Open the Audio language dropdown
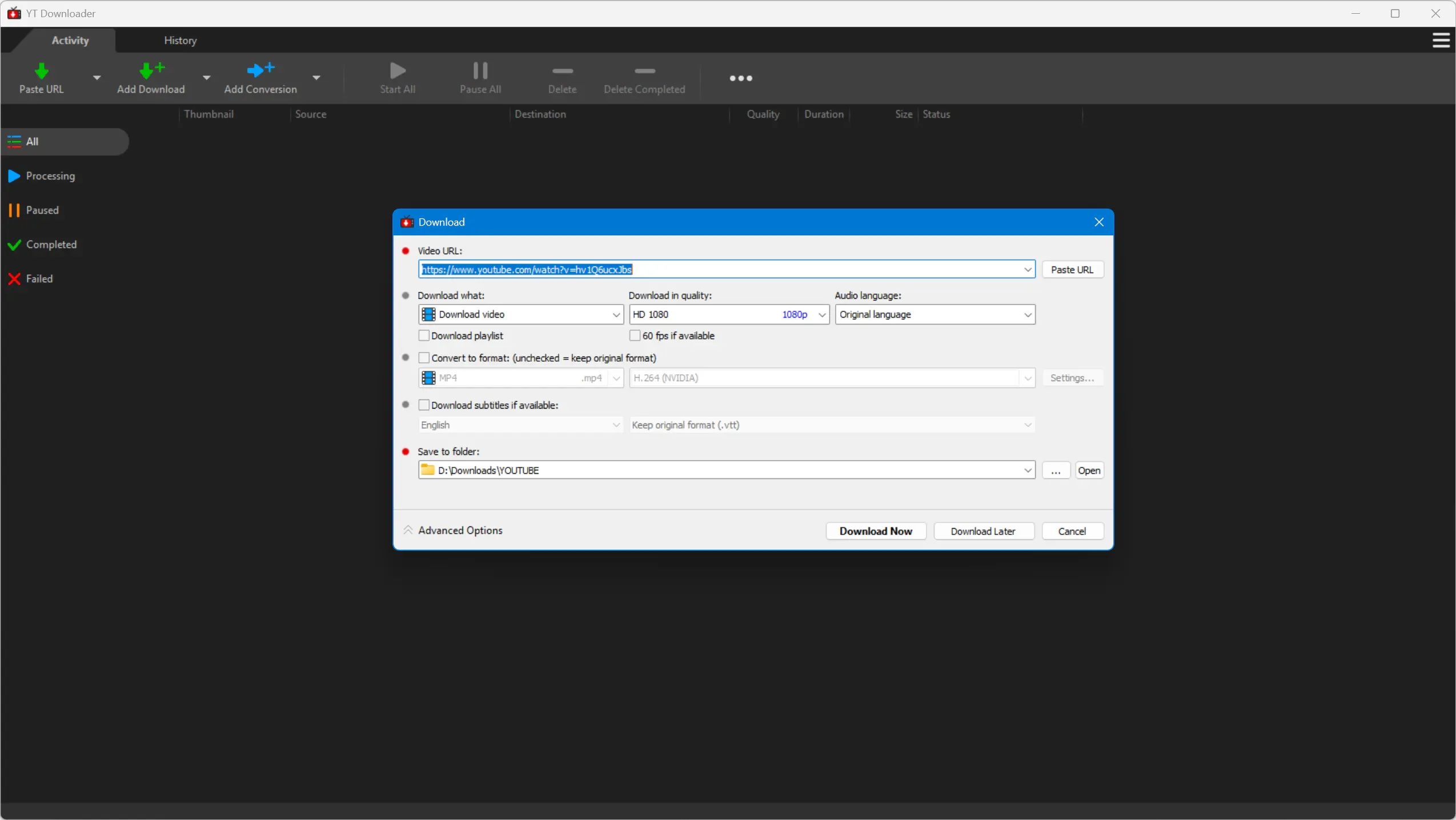The height and width of the screenshot is (820, 1456). pos(934,315)
